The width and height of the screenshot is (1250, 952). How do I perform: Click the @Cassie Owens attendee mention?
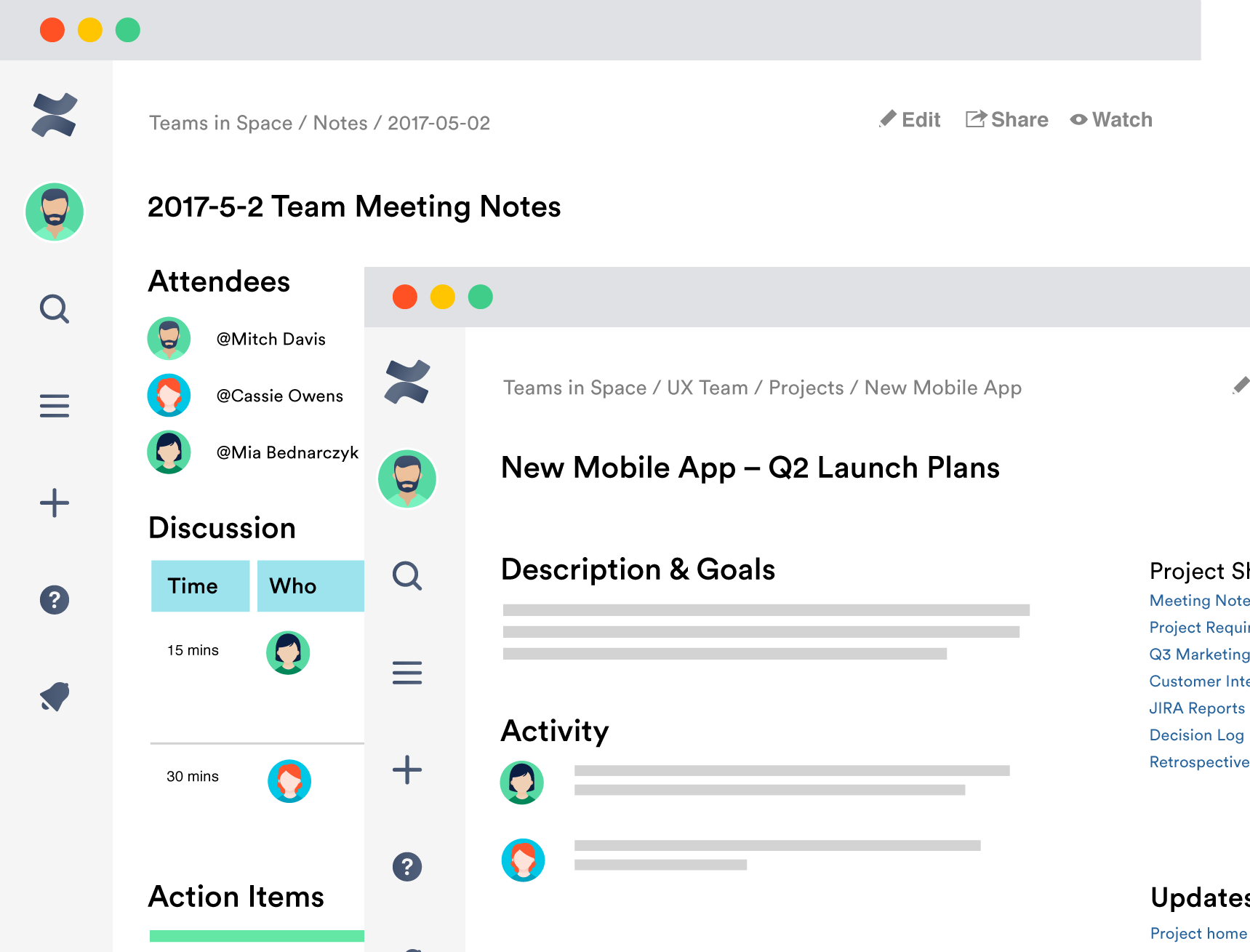[279, 396]
